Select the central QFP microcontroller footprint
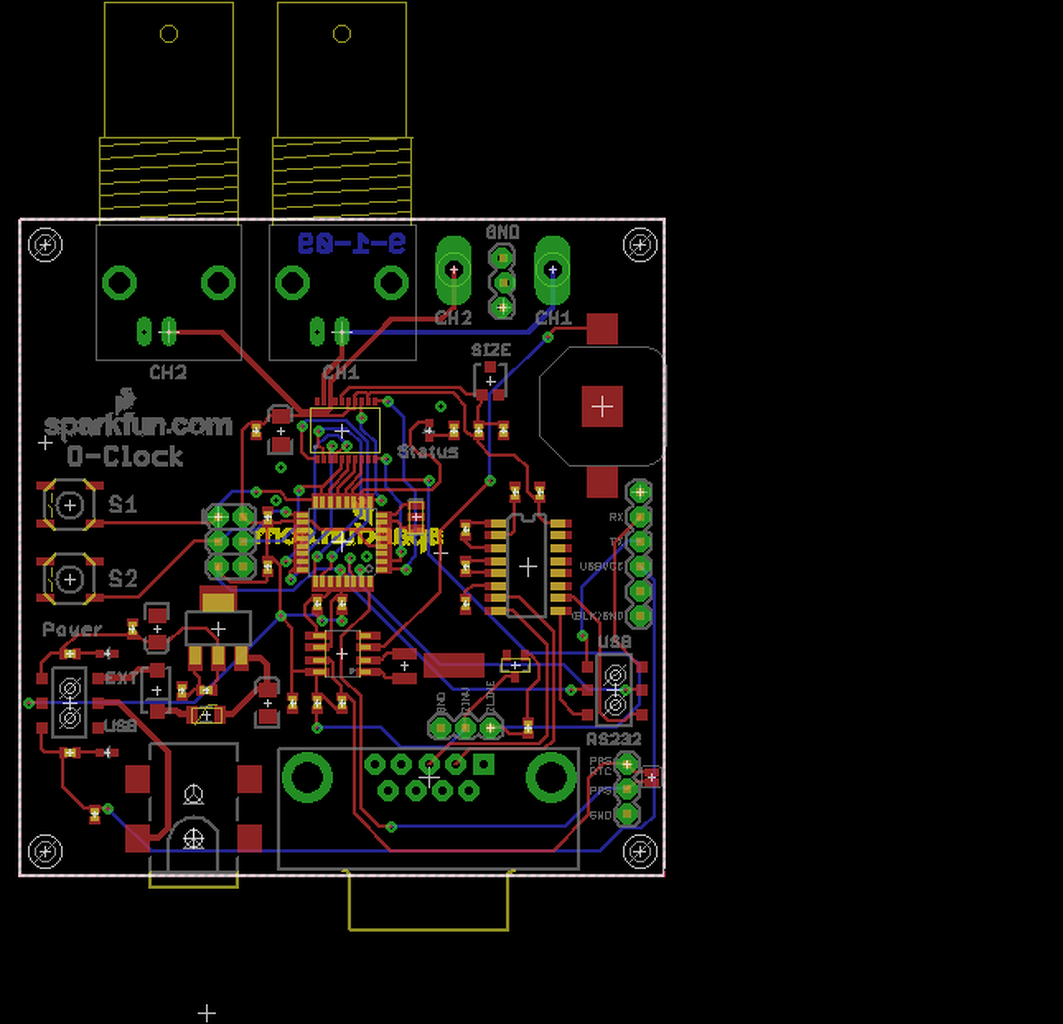This screenshot has height=1024, width=1063. [x=342, y=542]
